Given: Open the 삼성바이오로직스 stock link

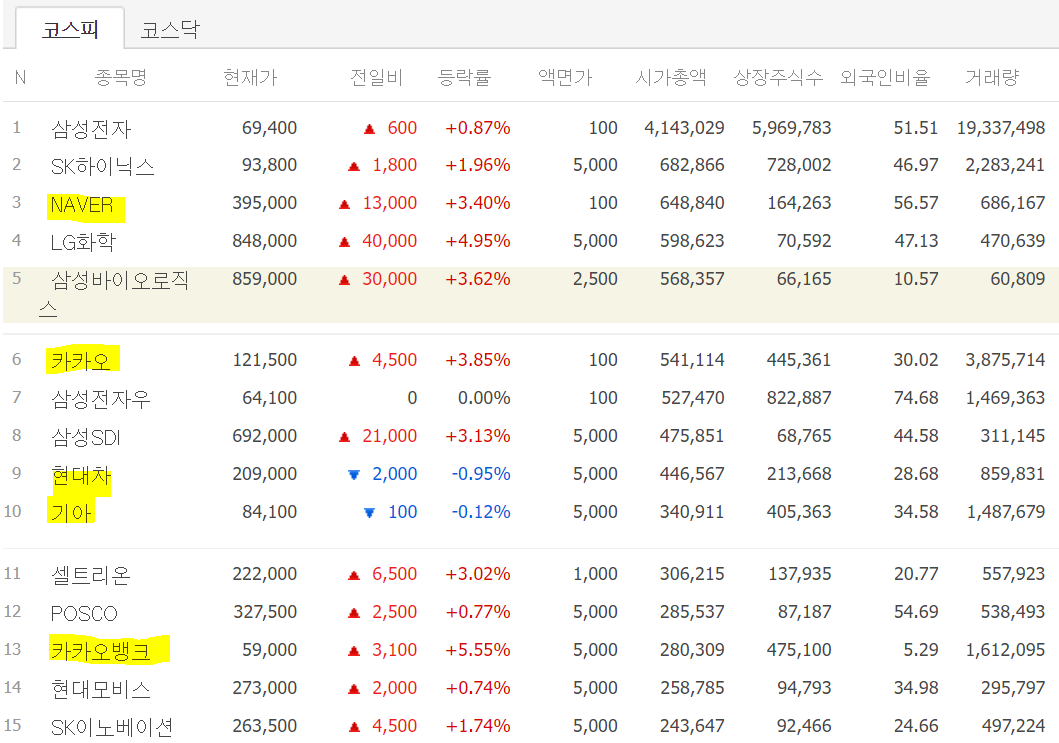Looking at the screenshot, I should [113, 294].
